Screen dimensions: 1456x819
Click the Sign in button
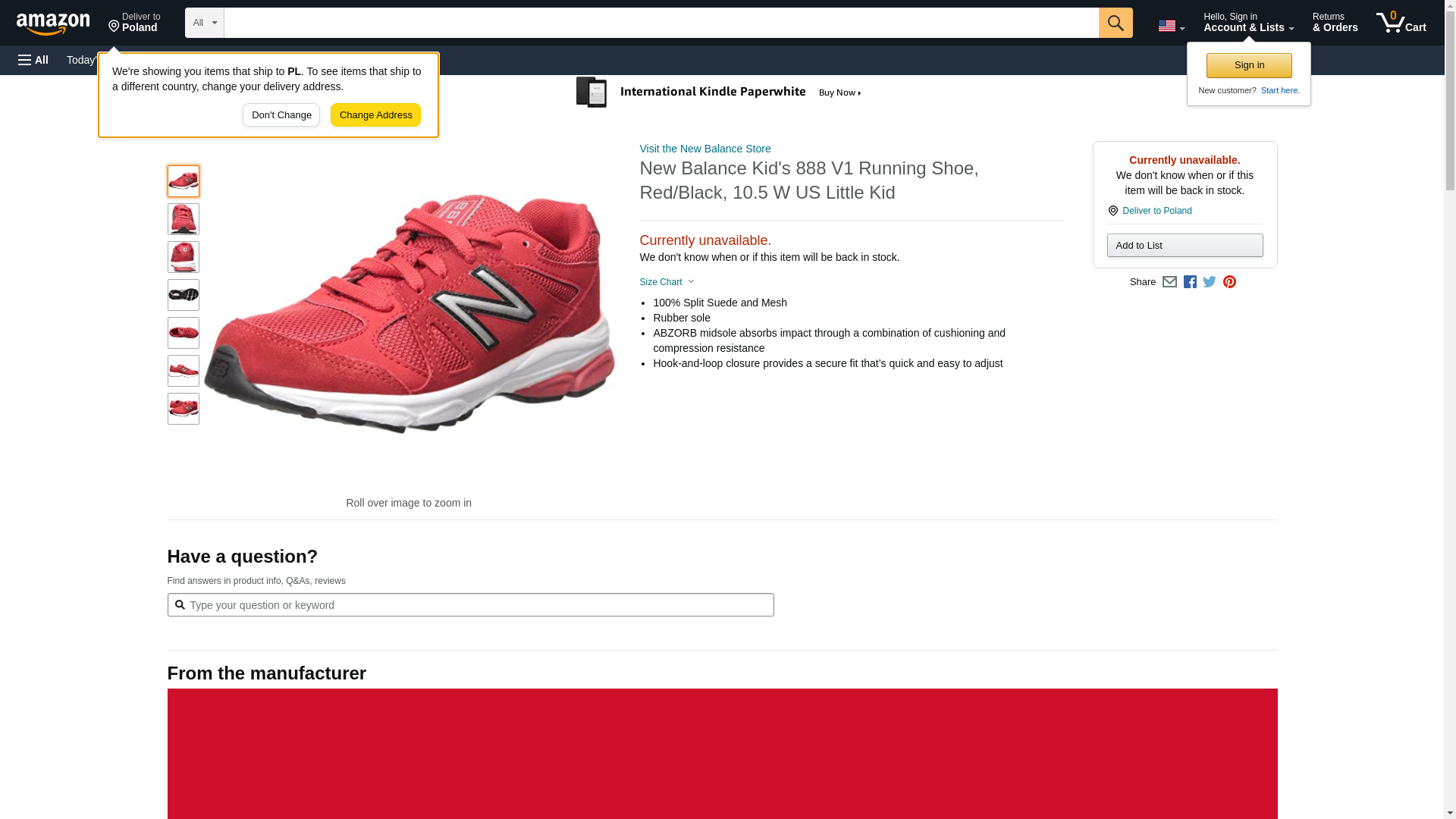[1249, 65]
